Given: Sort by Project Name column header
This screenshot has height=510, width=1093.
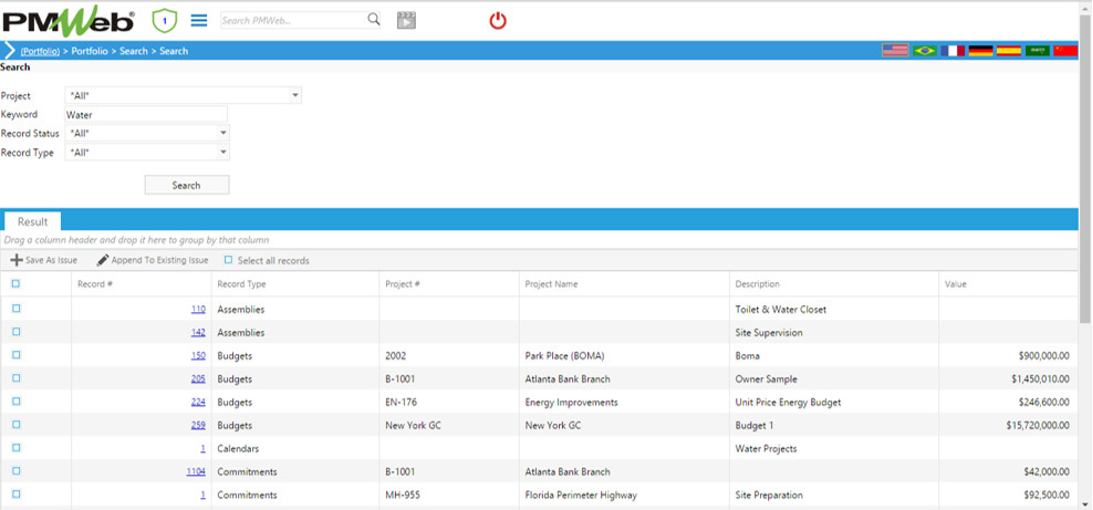Looking at the screenshot, I should click(551, 284).
